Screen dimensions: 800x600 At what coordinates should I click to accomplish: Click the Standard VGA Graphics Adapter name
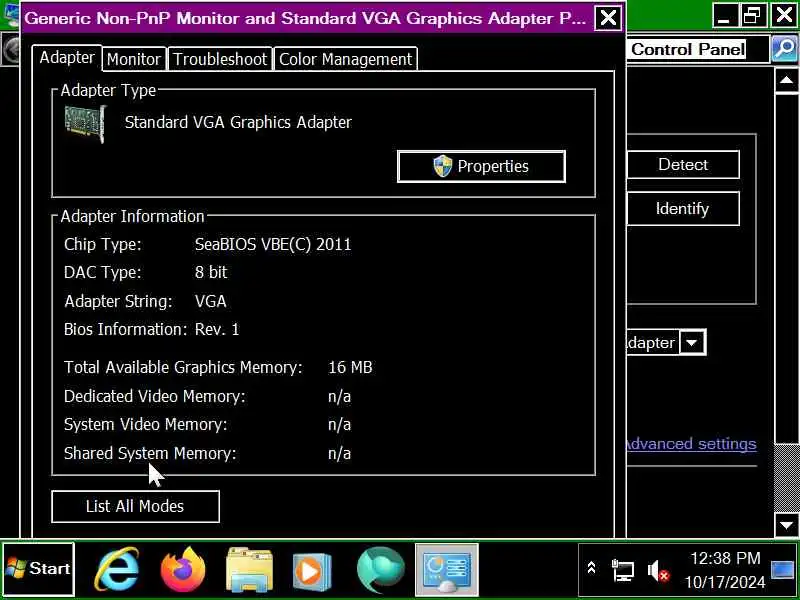pyautogui.click(x=238, y=122)
